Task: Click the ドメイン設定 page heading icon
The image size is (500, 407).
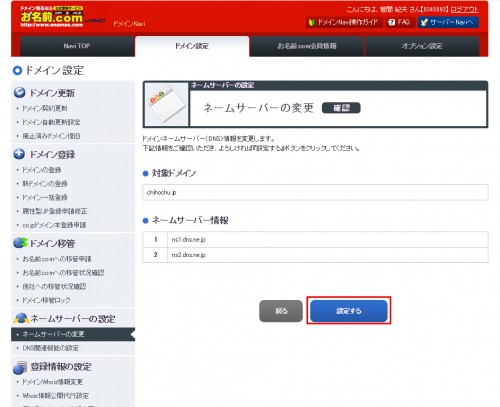Action: (17, 71)
